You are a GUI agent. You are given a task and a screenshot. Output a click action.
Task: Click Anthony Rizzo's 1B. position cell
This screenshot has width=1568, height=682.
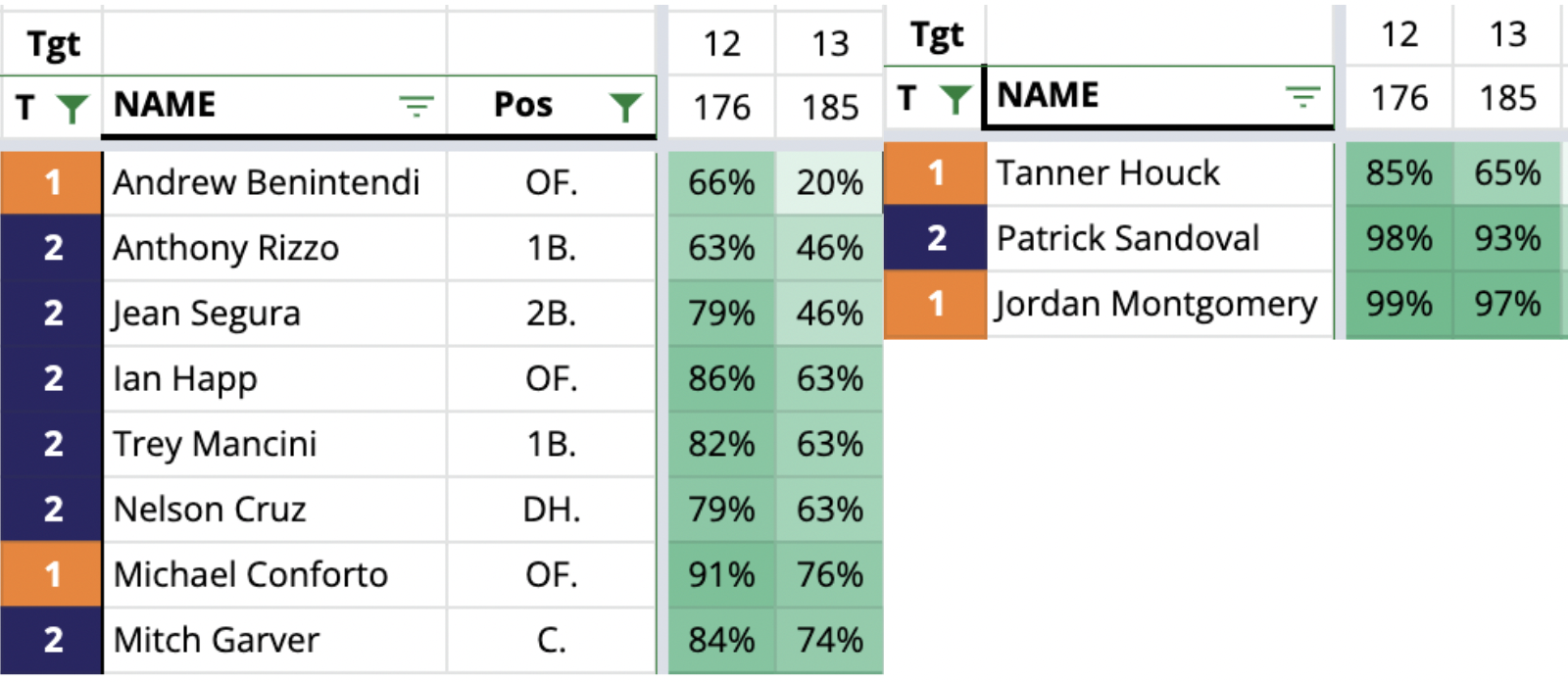(x=552, y=248)
